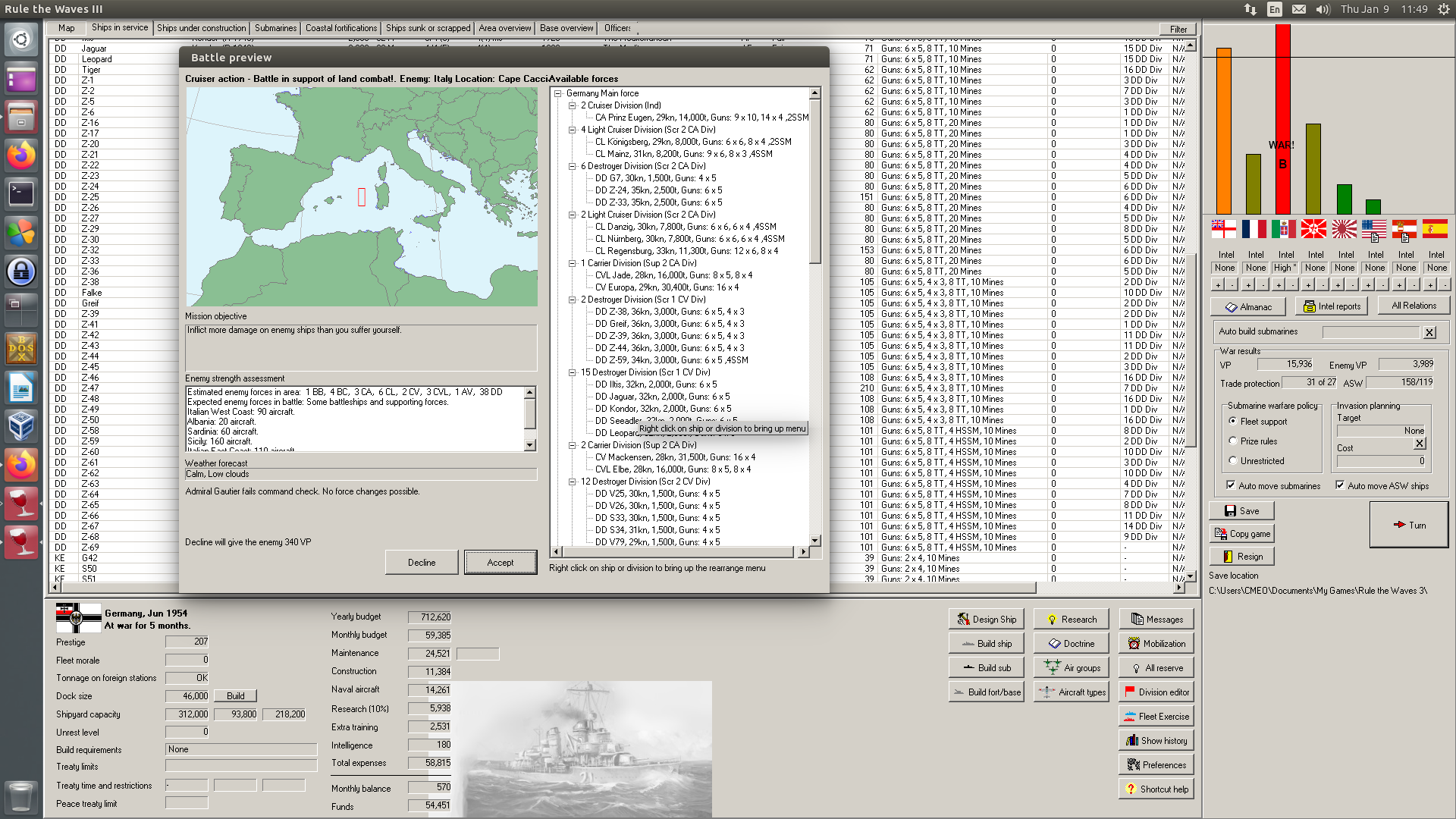Open the Build ship dialog
Screen dimensions: 1456x819
986,643
